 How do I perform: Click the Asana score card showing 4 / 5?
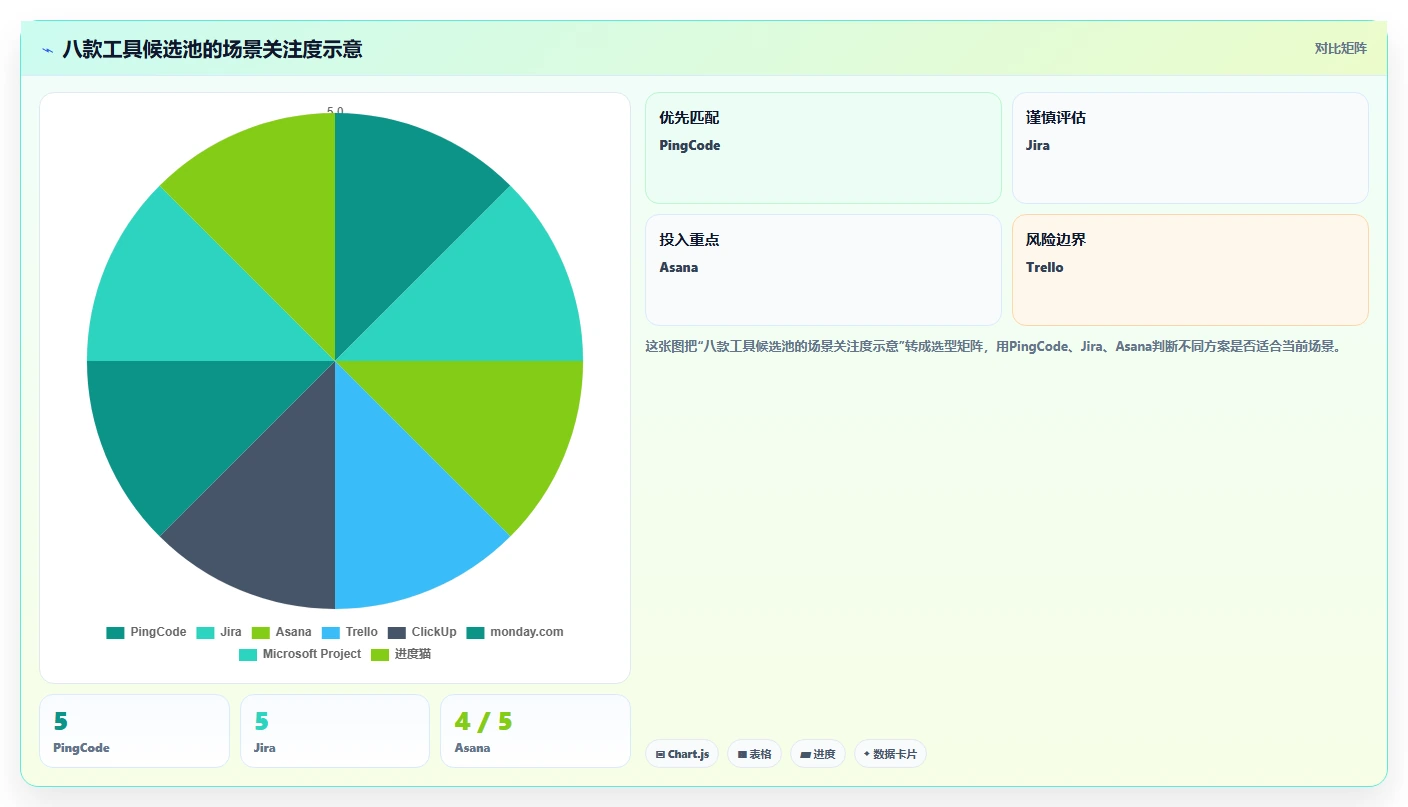click(535, 731)
